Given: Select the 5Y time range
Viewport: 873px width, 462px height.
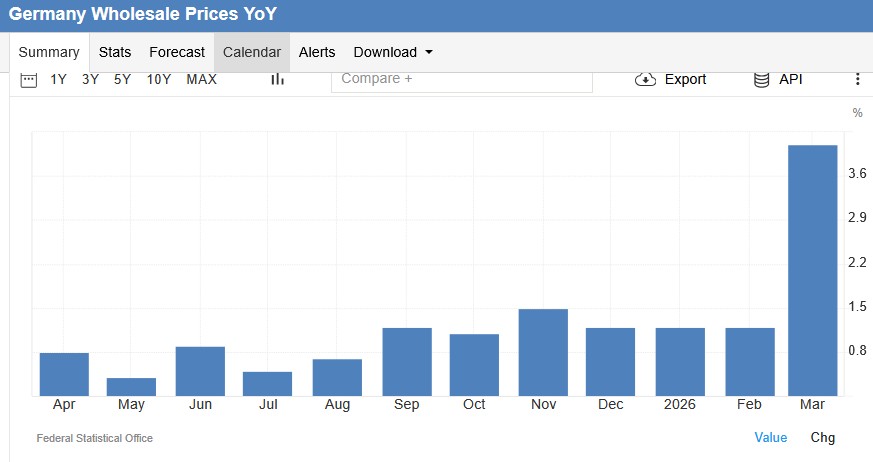Looking at the screenshot, I should 122,79.
